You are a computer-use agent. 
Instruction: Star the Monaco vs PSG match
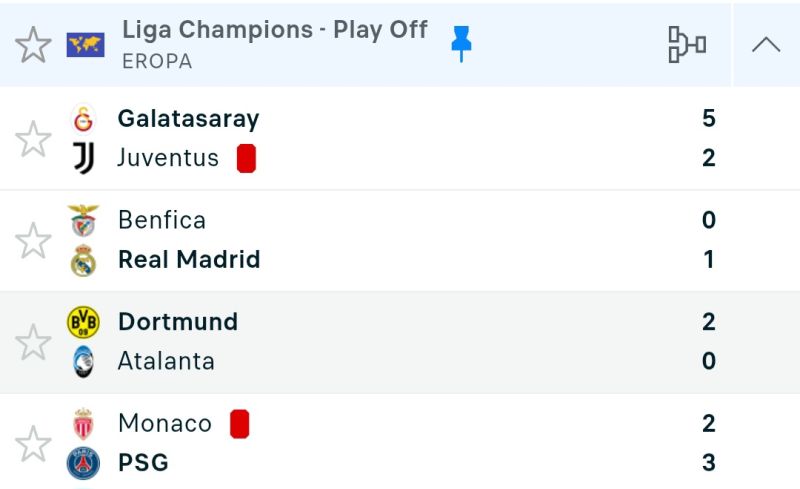tap(33, 444)
